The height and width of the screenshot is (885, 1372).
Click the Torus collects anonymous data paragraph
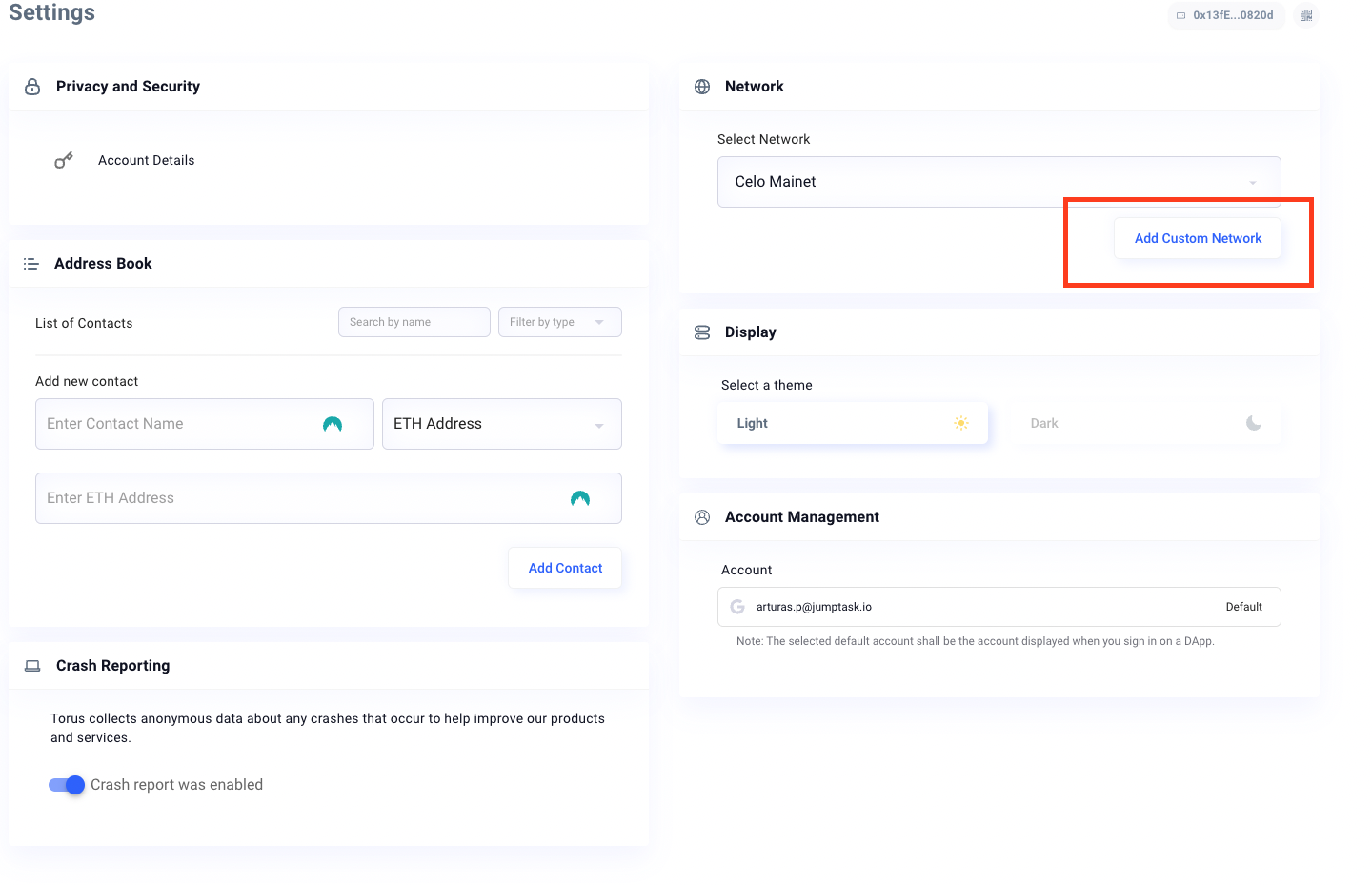[328, 728]
